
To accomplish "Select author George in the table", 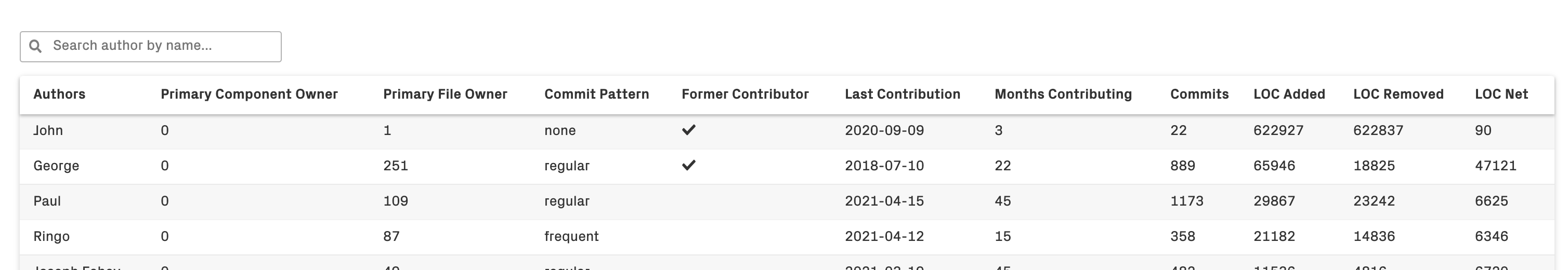I will coord(56,166).
